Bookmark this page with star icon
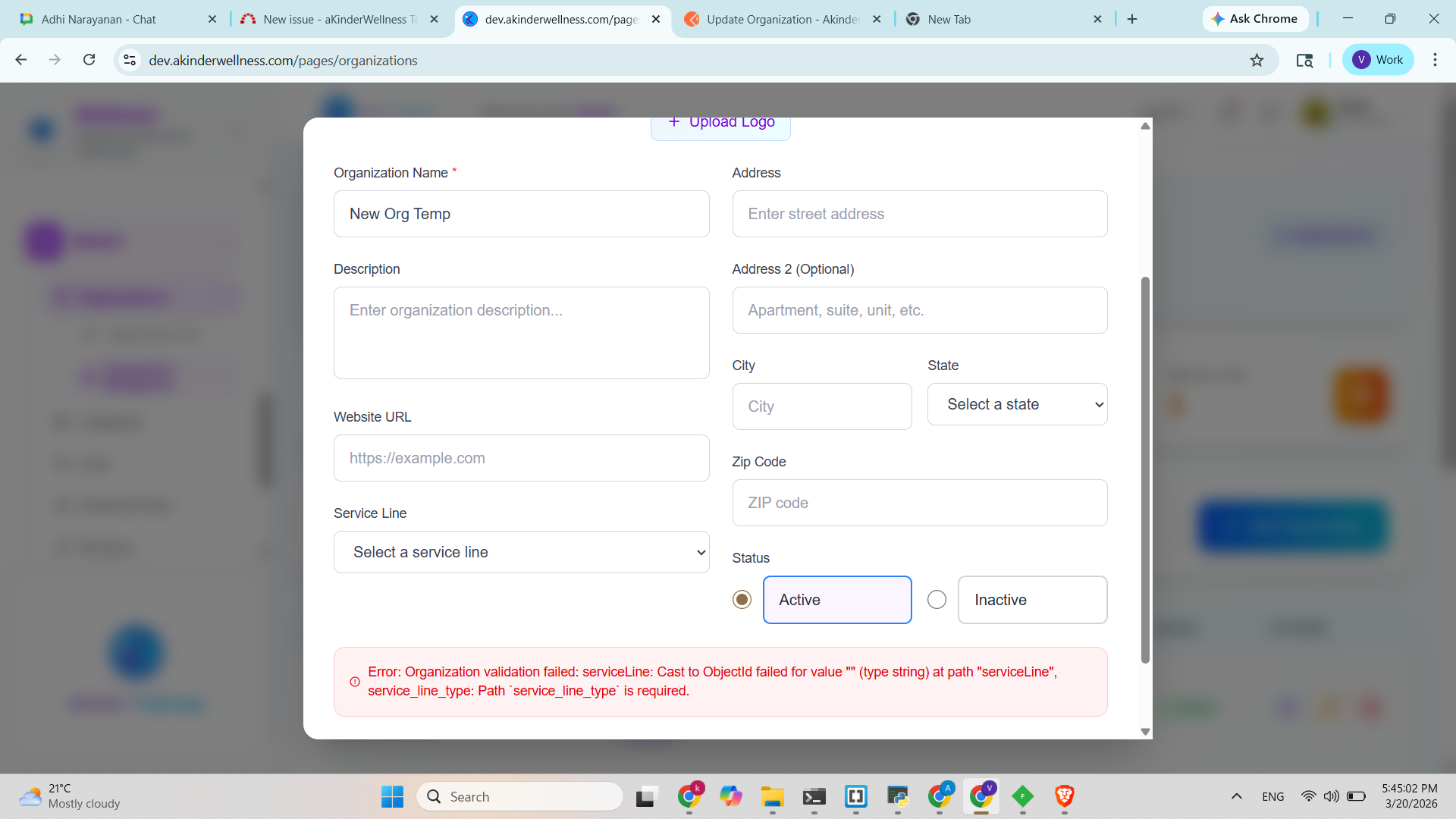Viewport: 1456px width, 819px height. (x=1257, y=60)
